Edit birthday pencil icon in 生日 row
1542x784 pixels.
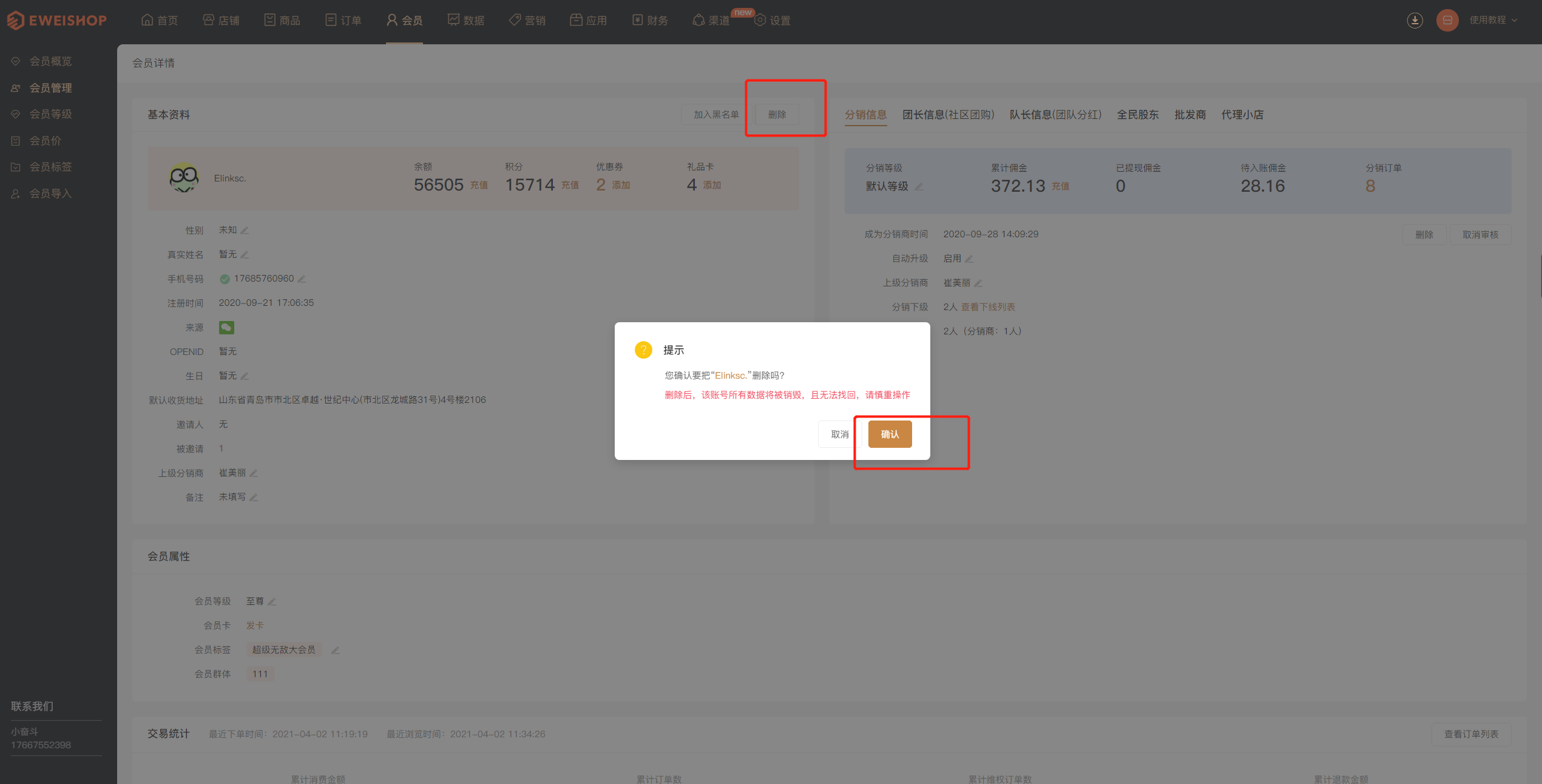[245, 376]
